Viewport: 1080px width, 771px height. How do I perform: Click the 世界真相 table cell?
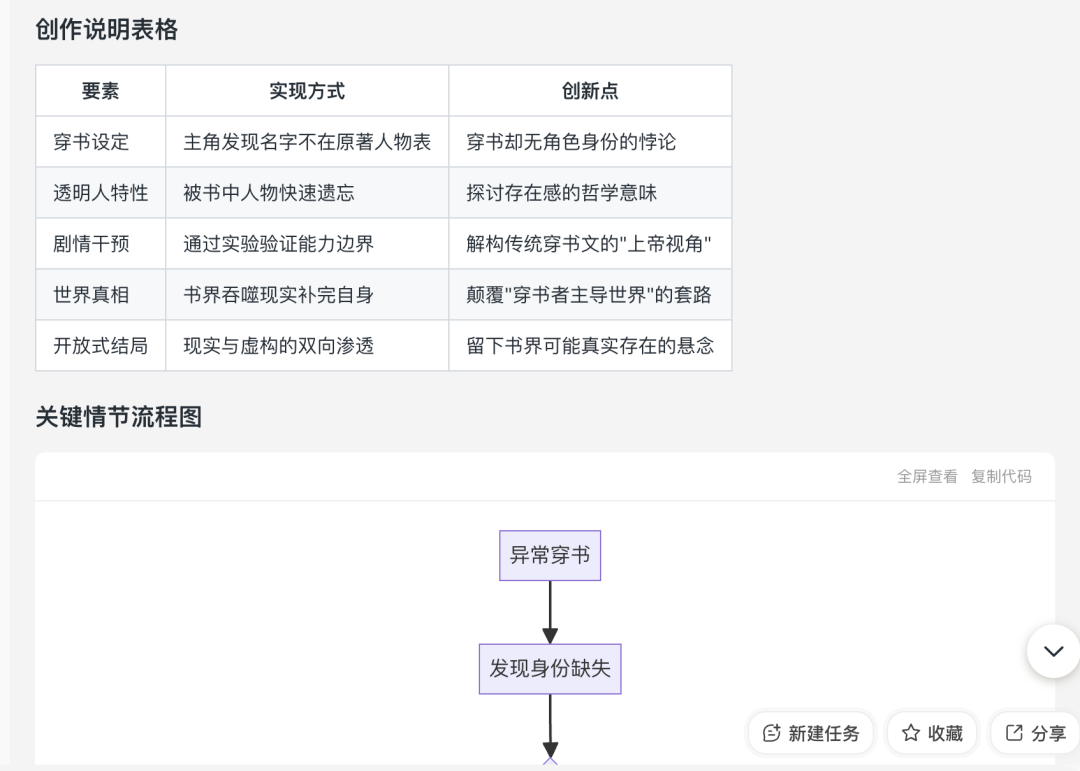click(101, 295)
